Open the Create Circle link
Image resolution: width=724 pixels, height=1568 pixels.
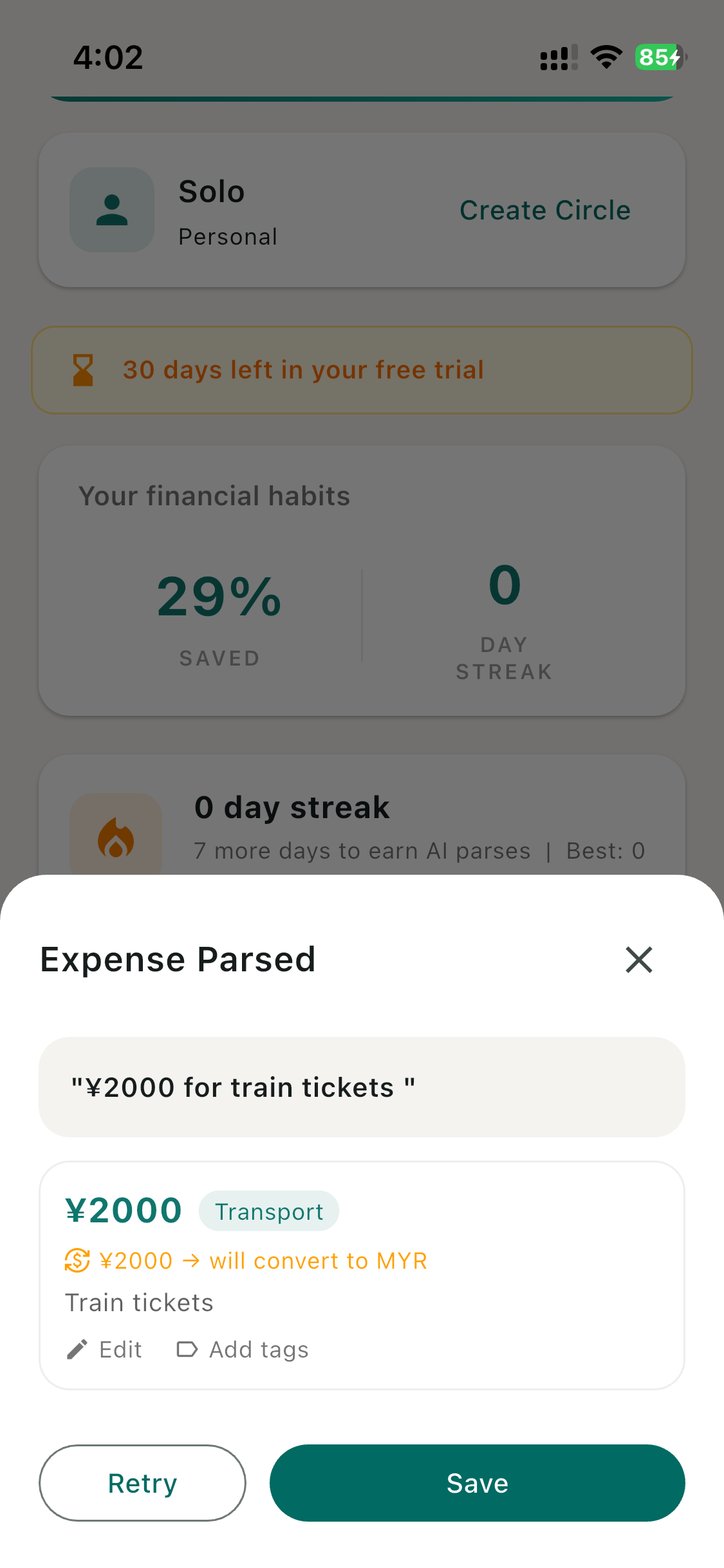coord(544,210)
